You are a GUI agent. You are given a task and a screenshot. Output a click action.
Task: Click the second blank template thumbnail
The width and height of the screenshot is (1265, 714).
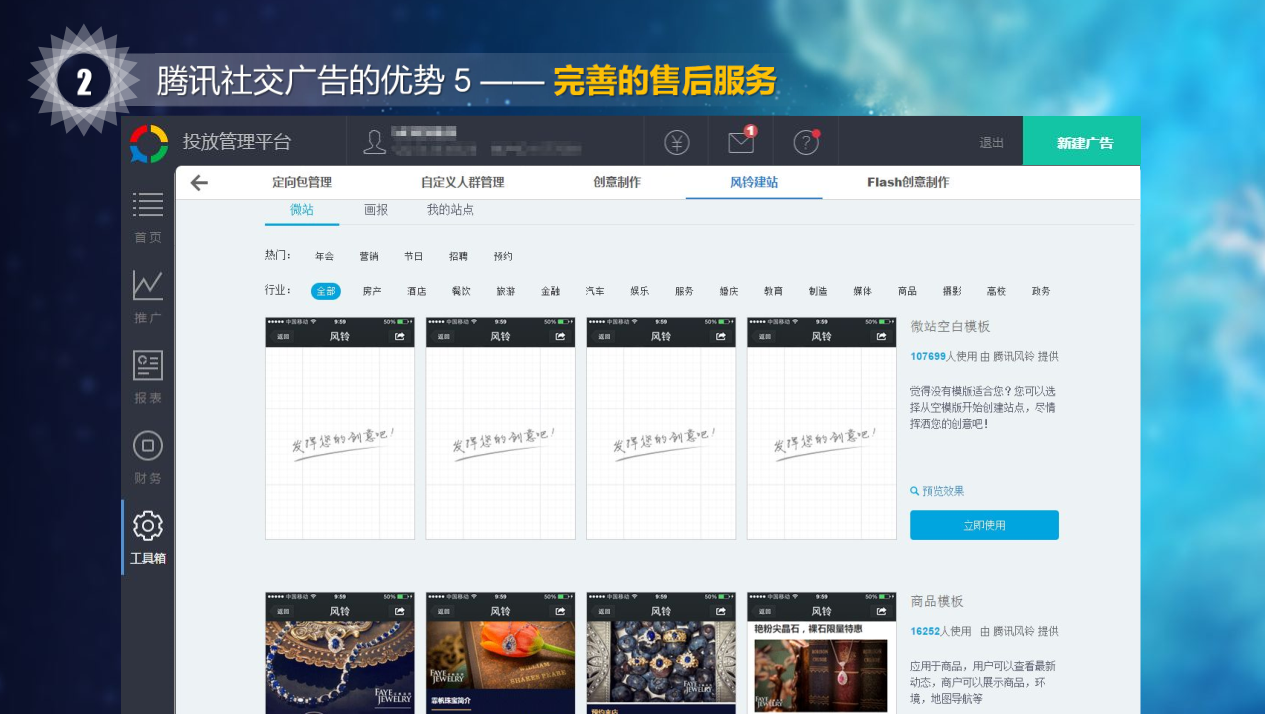point(500,428)
